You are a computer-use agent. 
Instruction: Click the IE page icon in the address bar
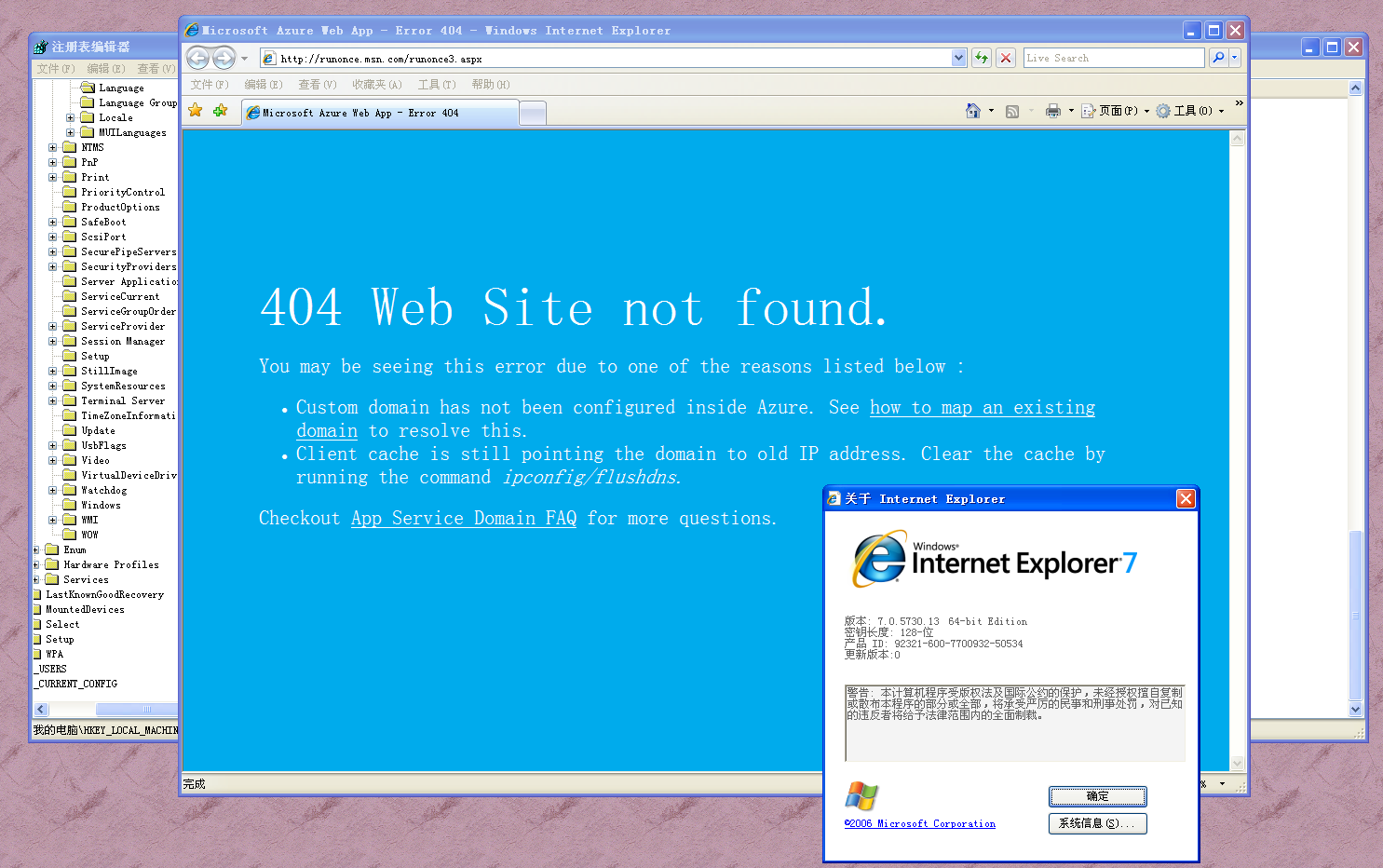point(269,58)
